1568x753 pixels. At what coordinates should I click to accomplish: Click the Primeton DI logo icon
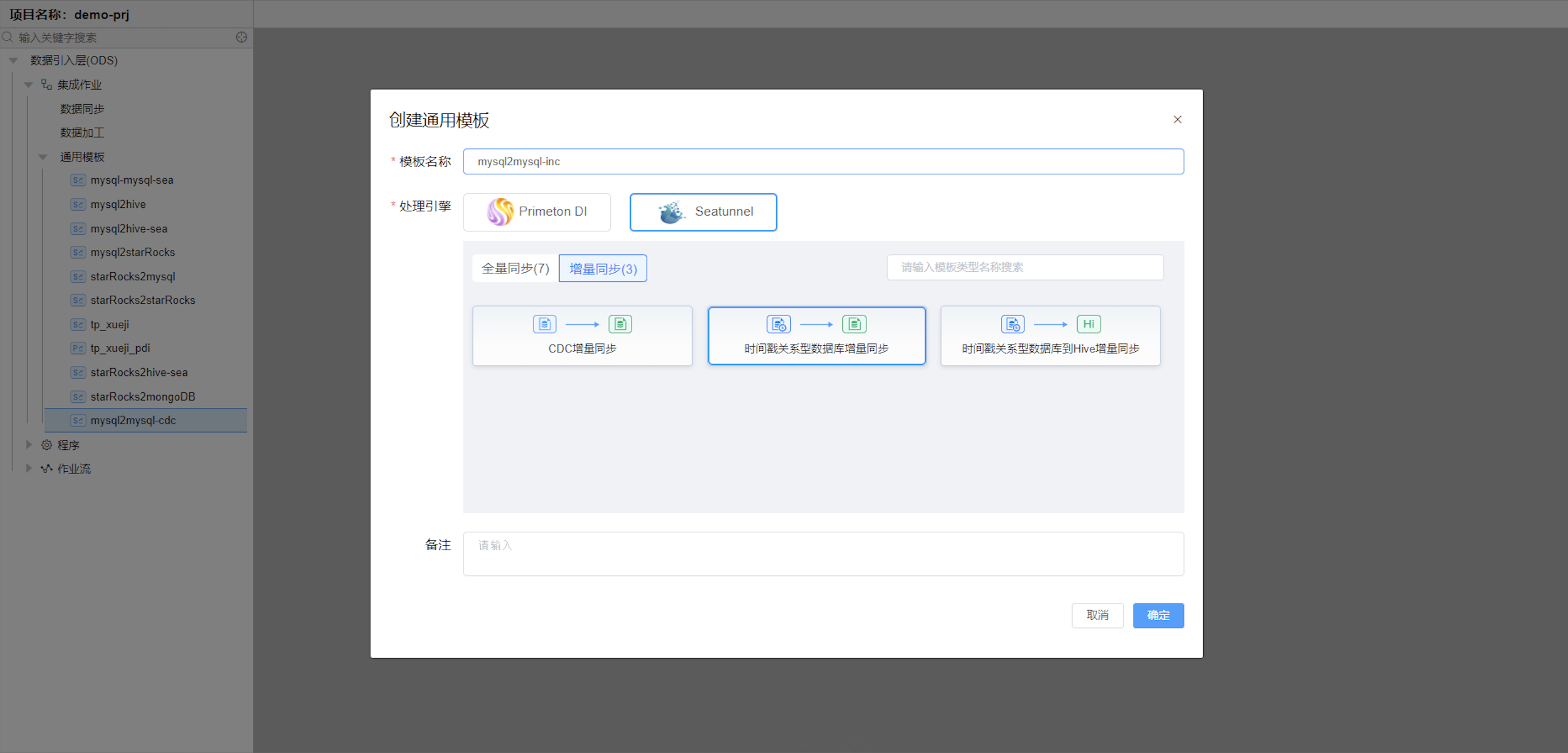pyautogui.click(x=500, y=212)
